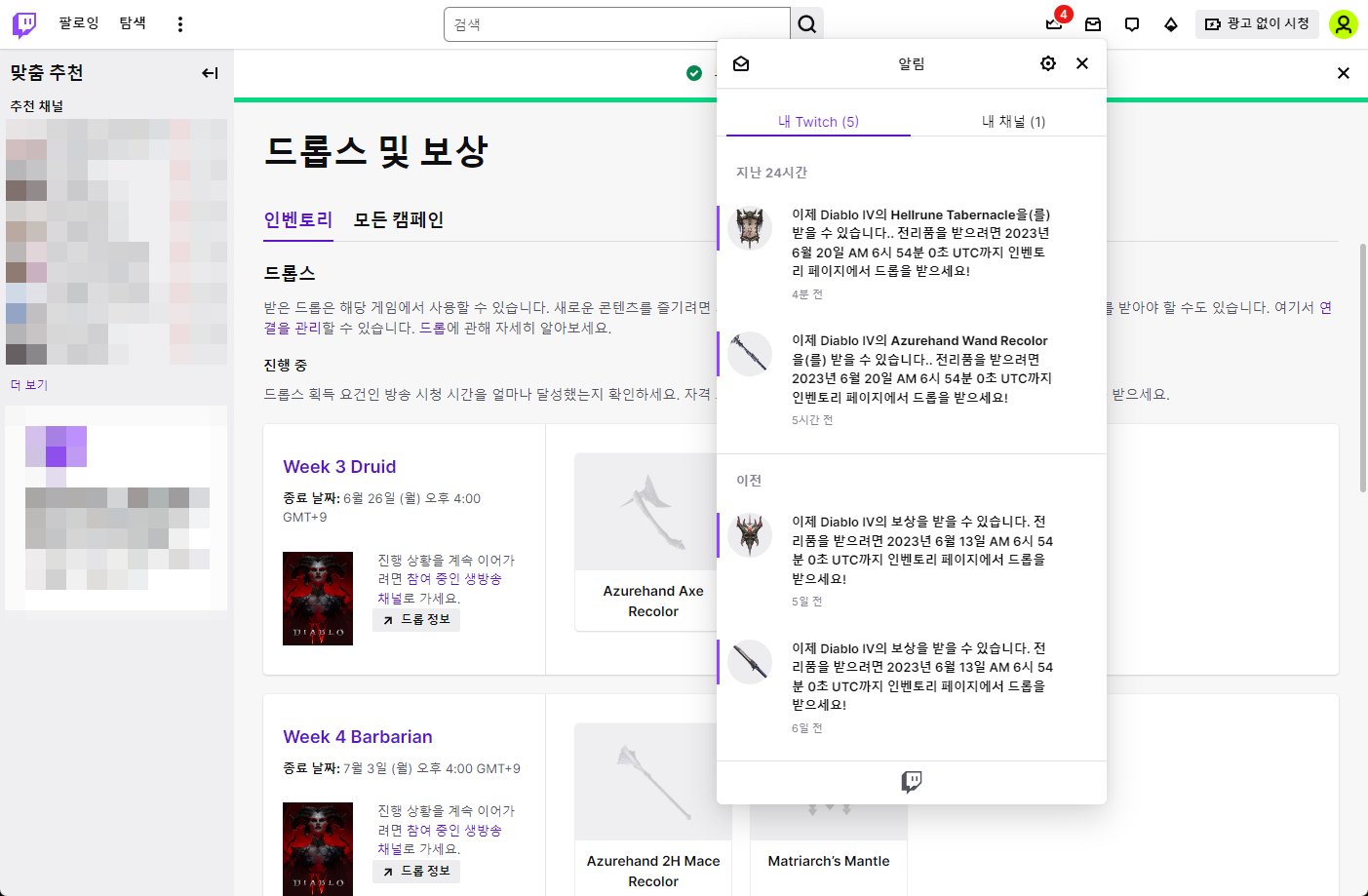Dismiss the green banner with its X

pyautogui.click(x=1344, y=73)
